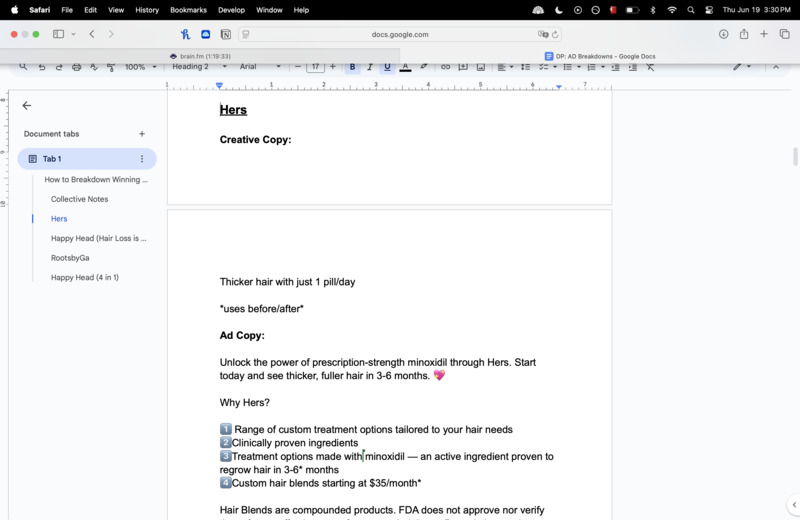Decrease font size with minus button
Screen dimensions: 800x520
click(x=297, y=67)
